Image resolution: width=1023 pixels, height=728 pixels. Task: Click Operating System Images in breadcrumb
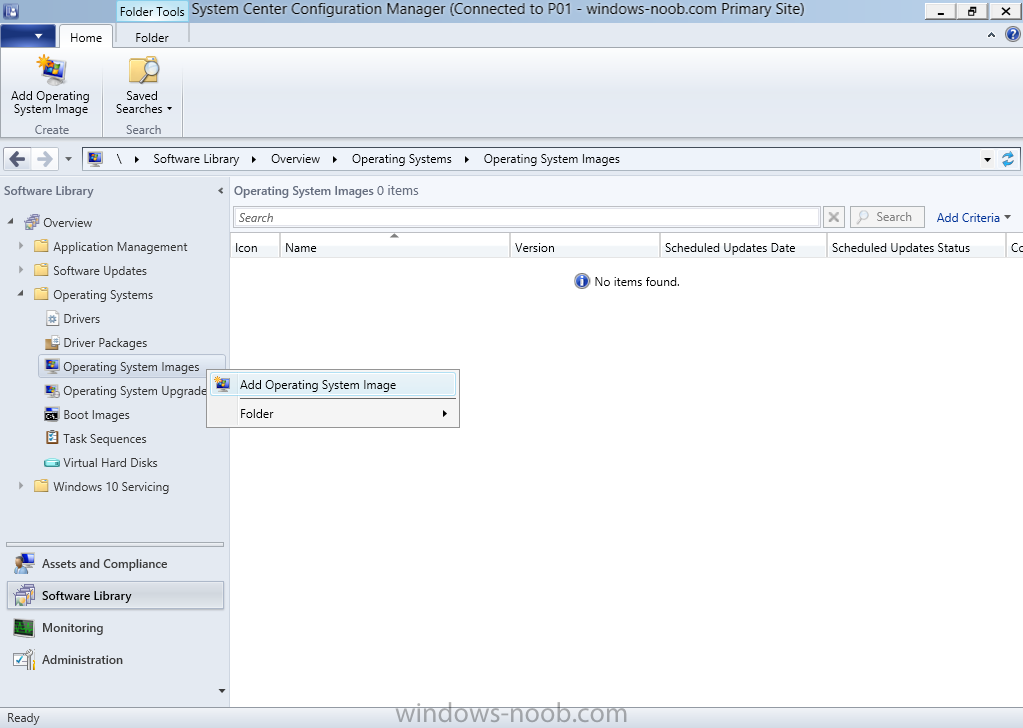point(551,159)
